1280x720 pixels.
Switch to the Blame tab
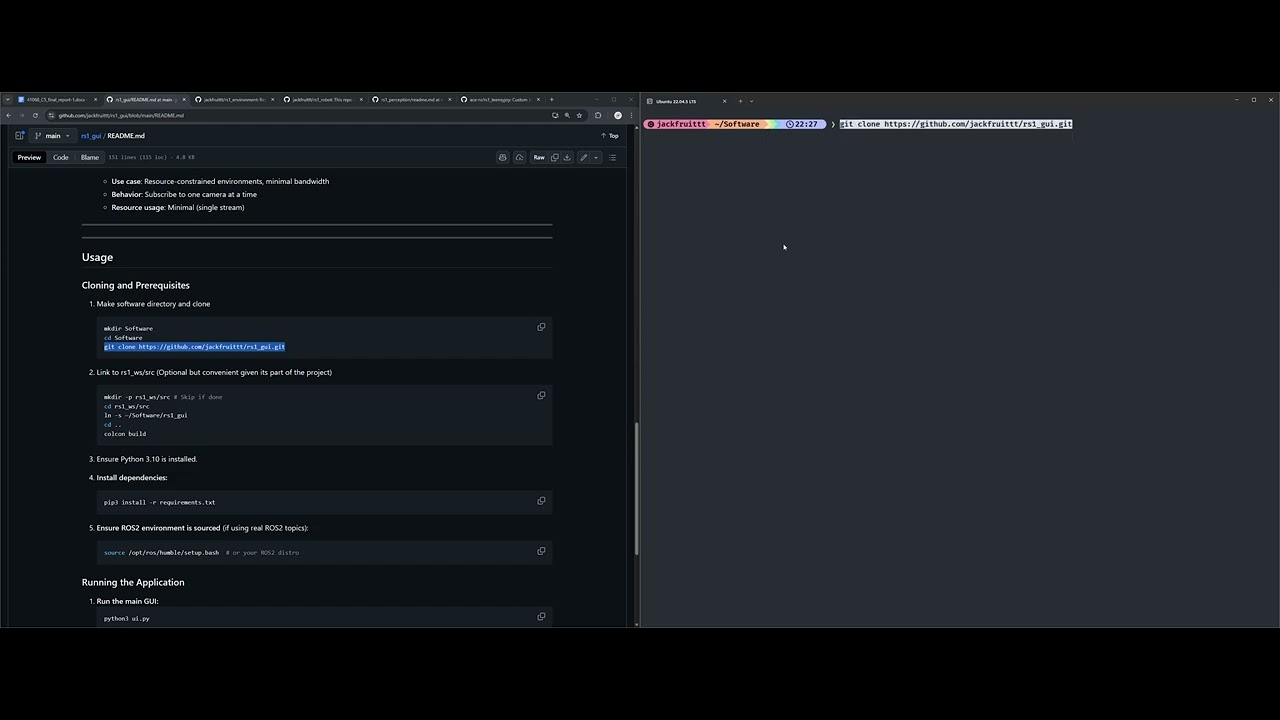pos(90,157)
